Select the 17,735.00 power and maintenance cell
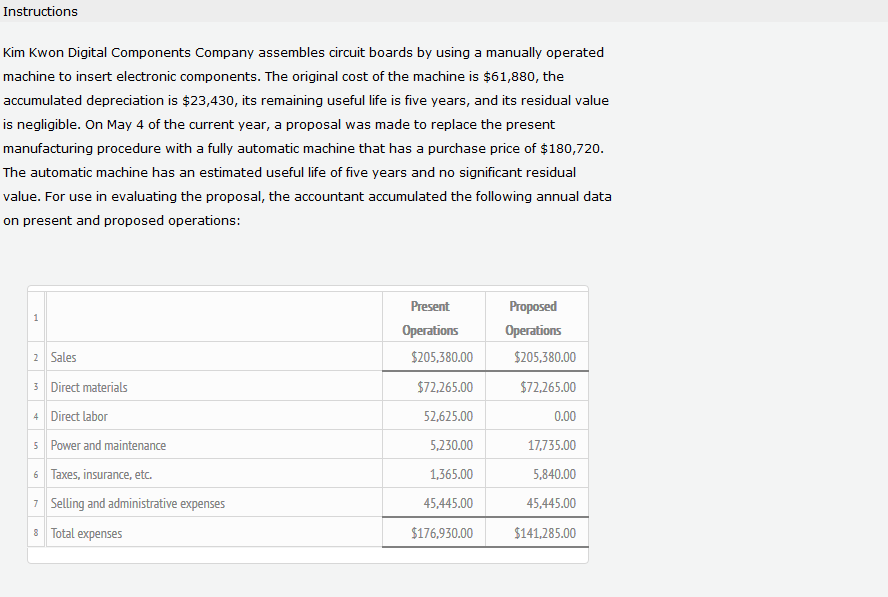Image resolution: width=888 pixels, height=597 pixels. tap(537, 445)
